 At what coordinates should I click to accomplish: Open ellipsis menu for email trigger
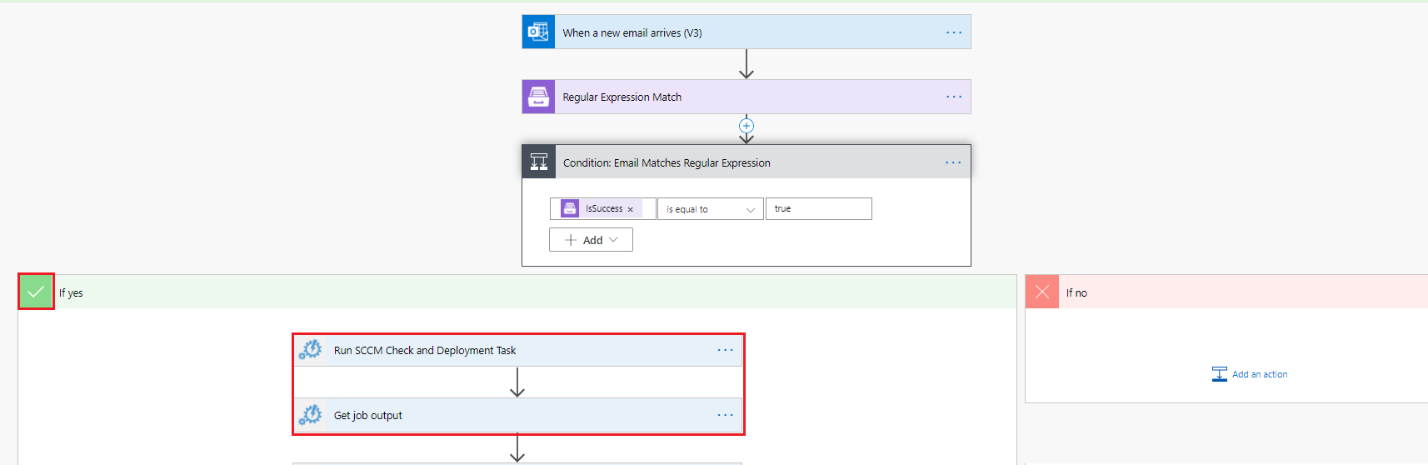(953, 32)
